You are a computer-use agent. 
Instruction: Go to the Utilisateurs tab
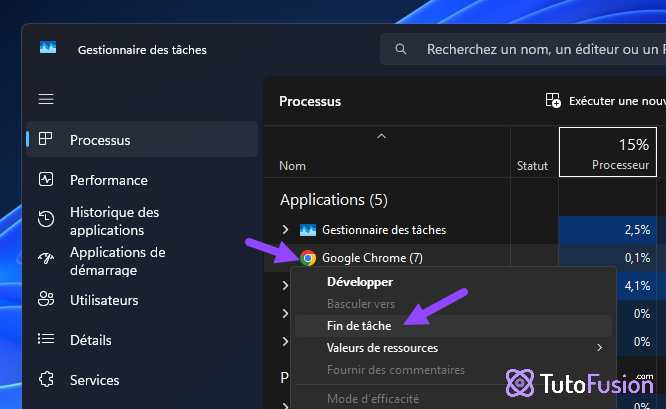click(104, 300)
